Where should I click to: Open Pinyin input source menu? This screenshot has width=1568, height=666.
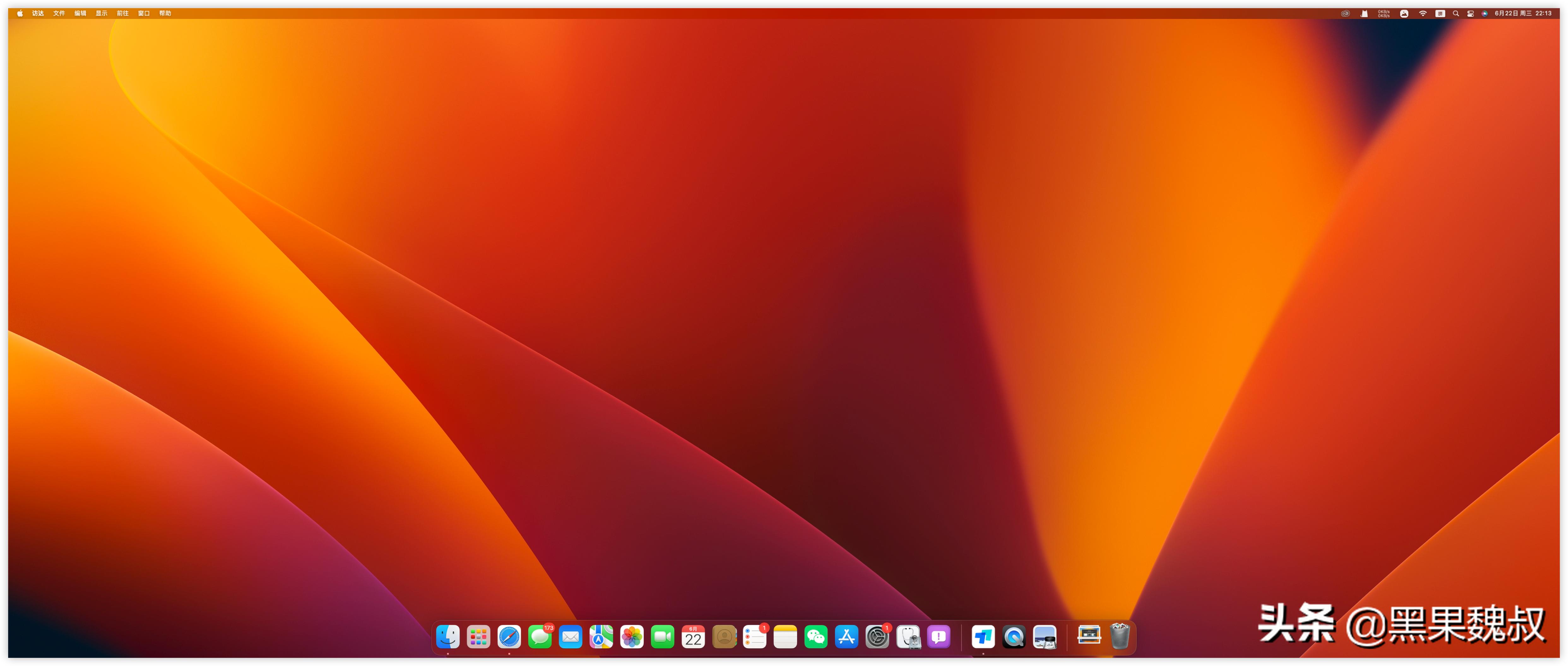click(x=1440, y=13)
